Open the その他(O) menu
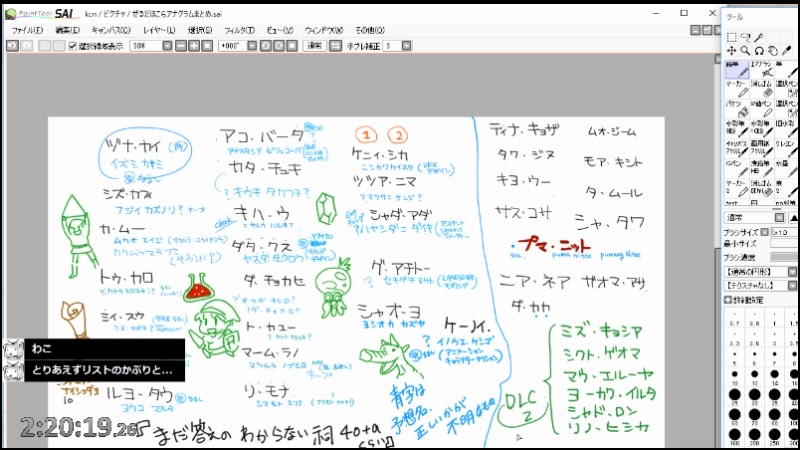Screen dimensions: 800x450 pyautogui.click(x=369, y=31)
